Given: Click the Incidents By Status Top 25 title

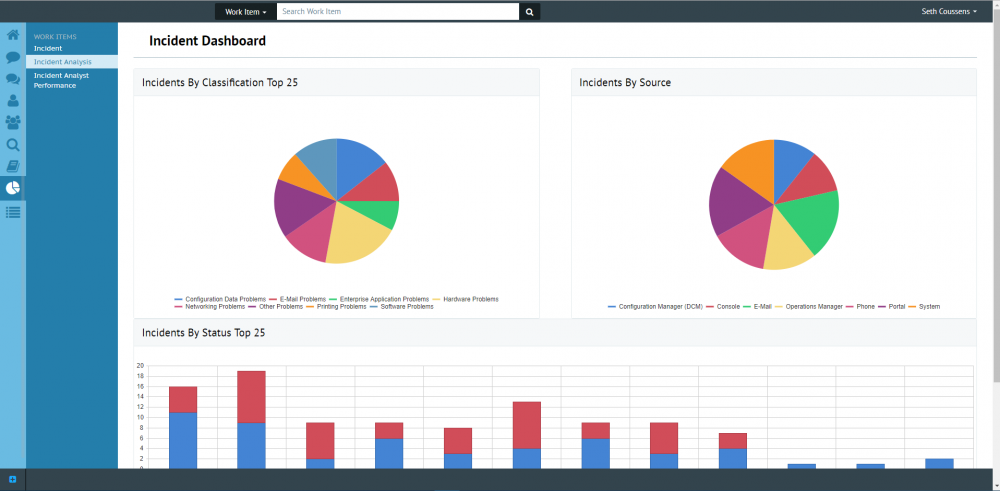Looking at the screenshot, I should (x=203, y=333).
